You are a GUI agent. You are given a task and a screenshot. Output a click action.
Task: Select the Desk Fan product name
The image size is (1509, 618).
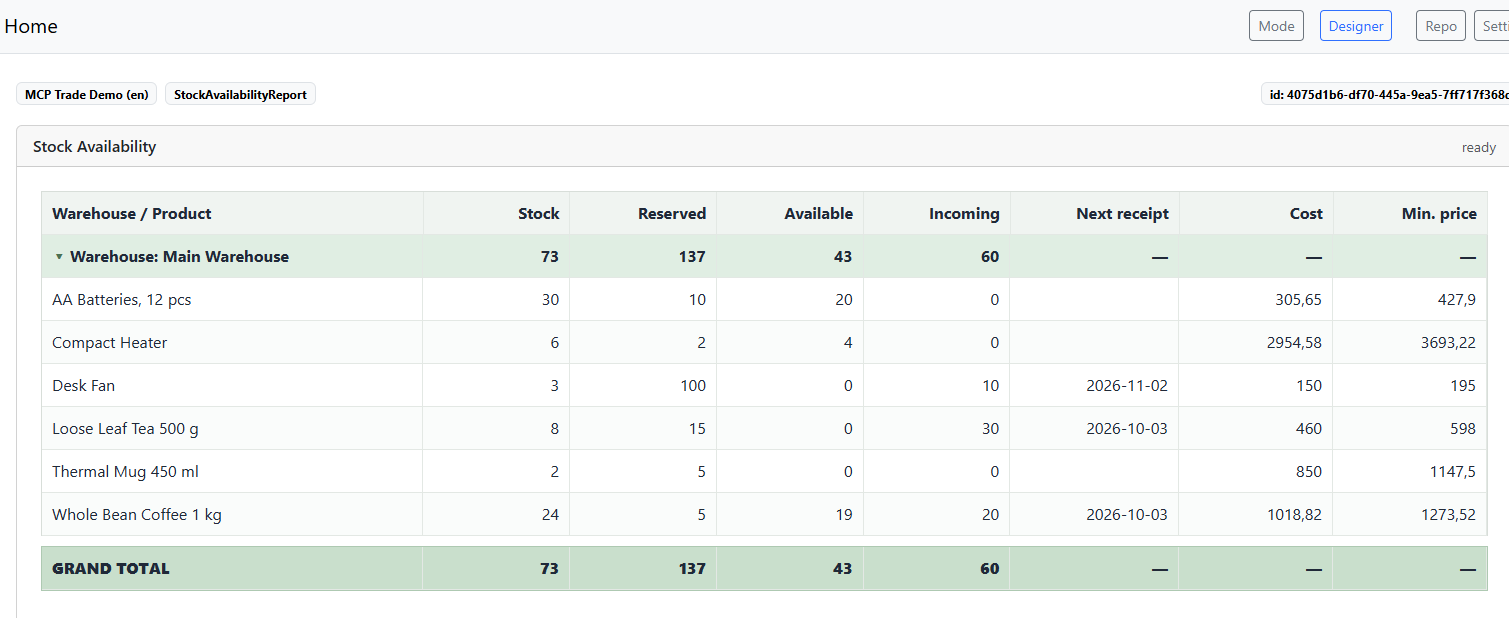point(84,386)
